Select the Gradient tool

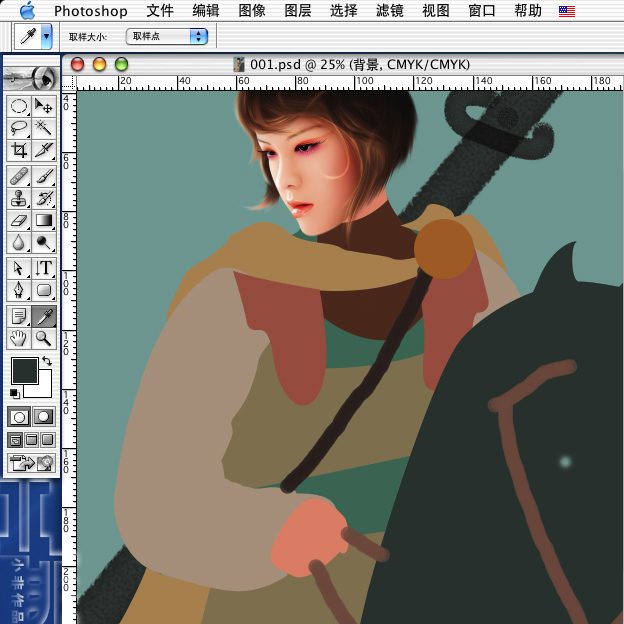pyautogui.click(x=43, y=220)
